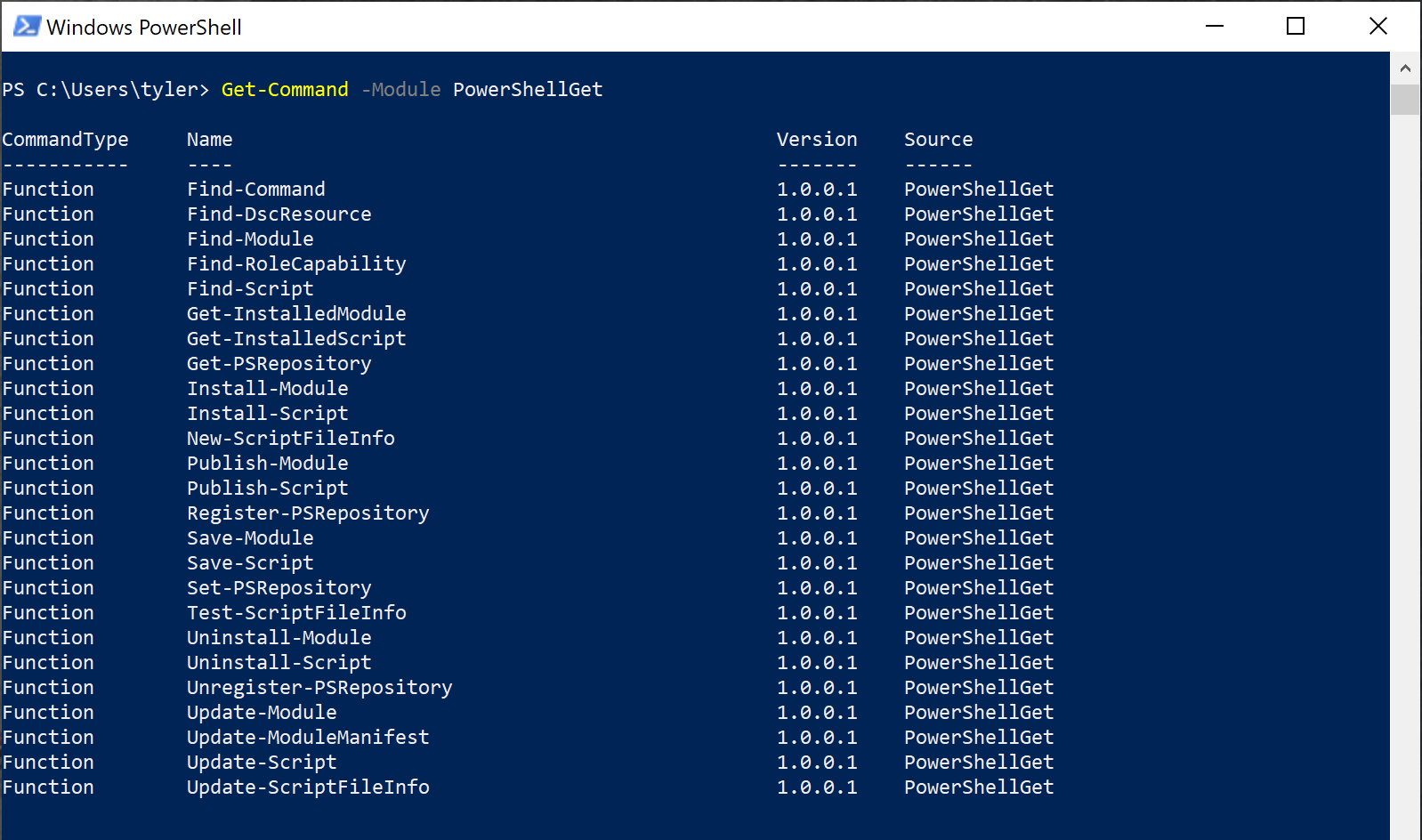Select the Save-Script entry
This screenshot has width=1422, height=840.
[x=250, y=563]
